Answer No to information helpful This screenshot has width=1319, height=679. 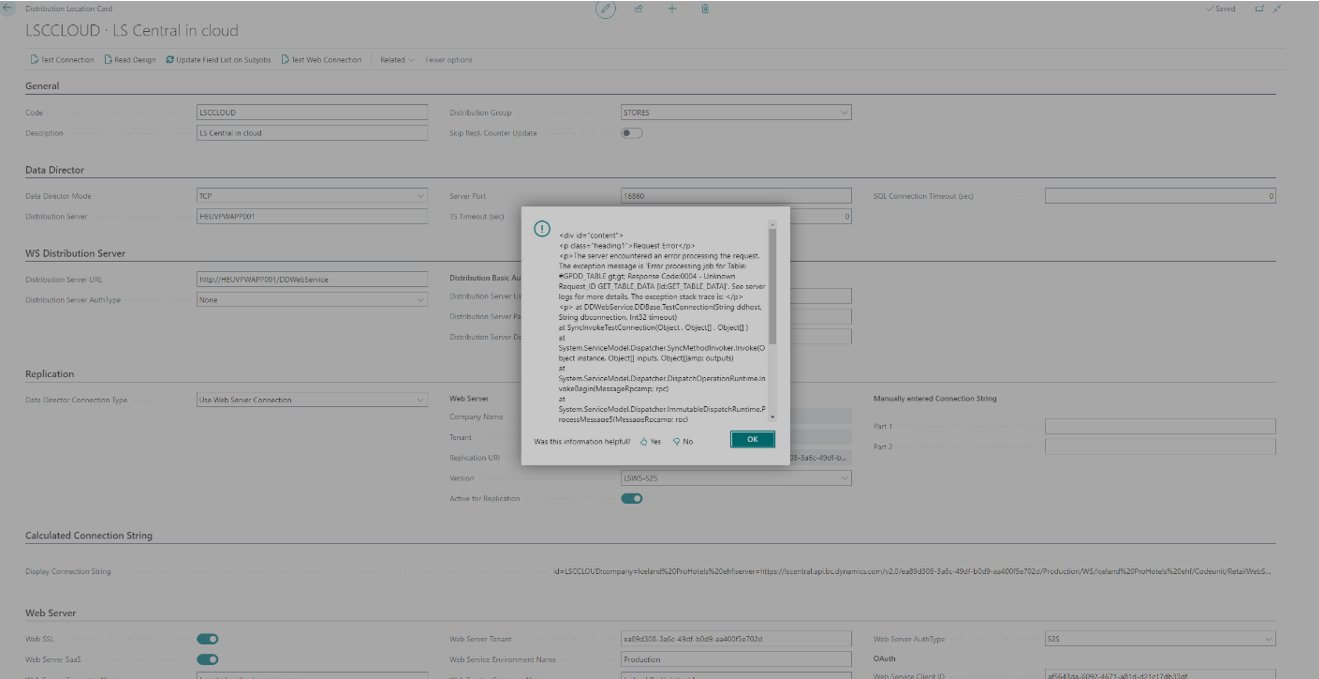tap(683, 441)
